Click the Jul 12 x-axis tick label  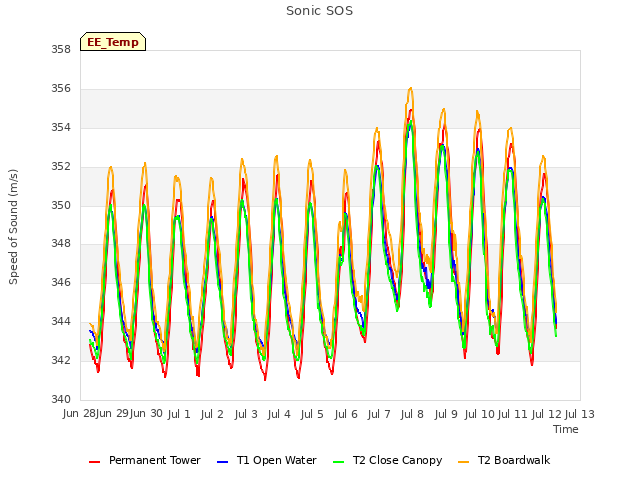coord(547,414)
